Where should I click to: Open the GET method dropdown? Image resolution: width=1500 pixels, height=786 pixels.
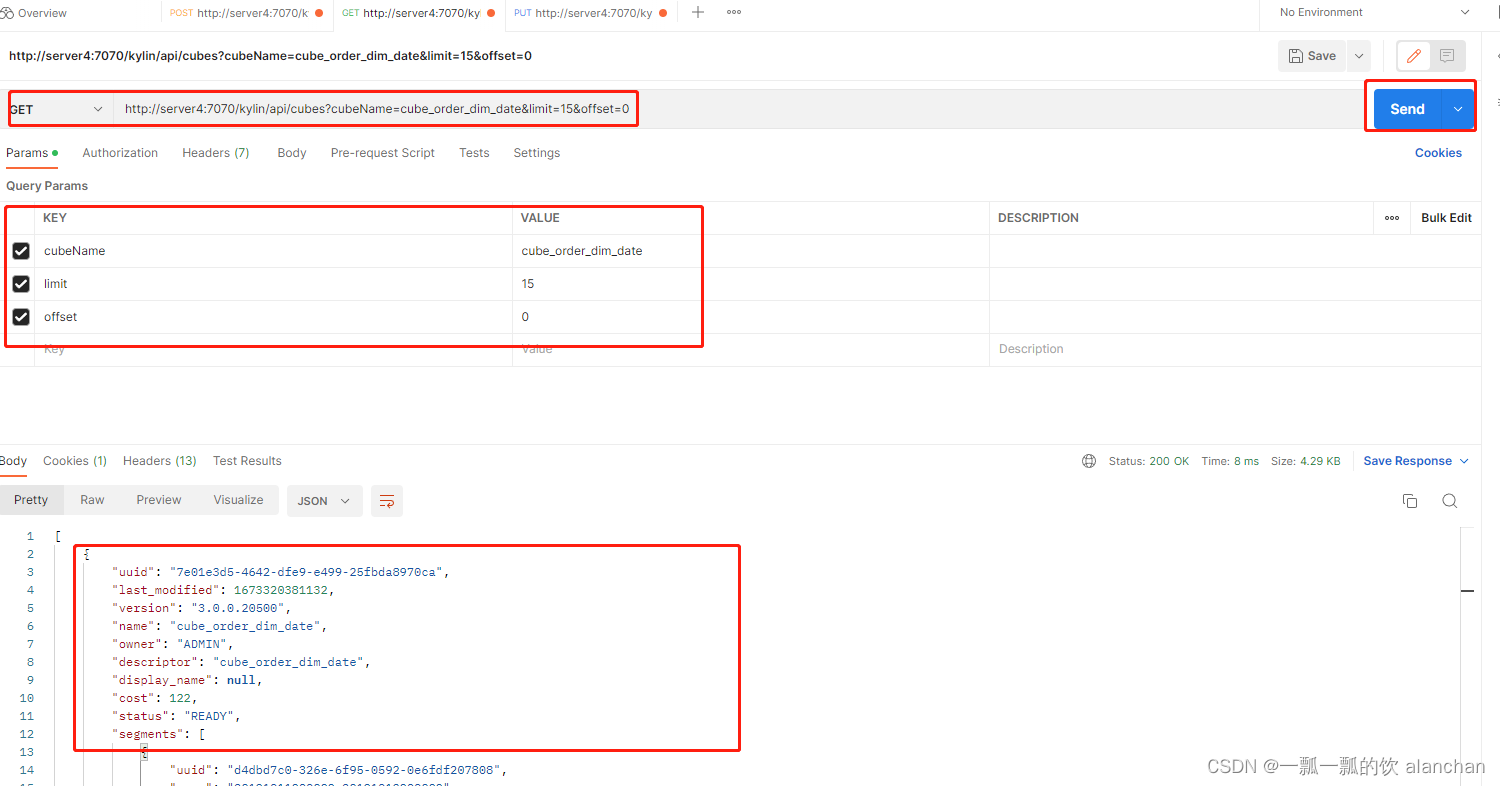(58, 109)
